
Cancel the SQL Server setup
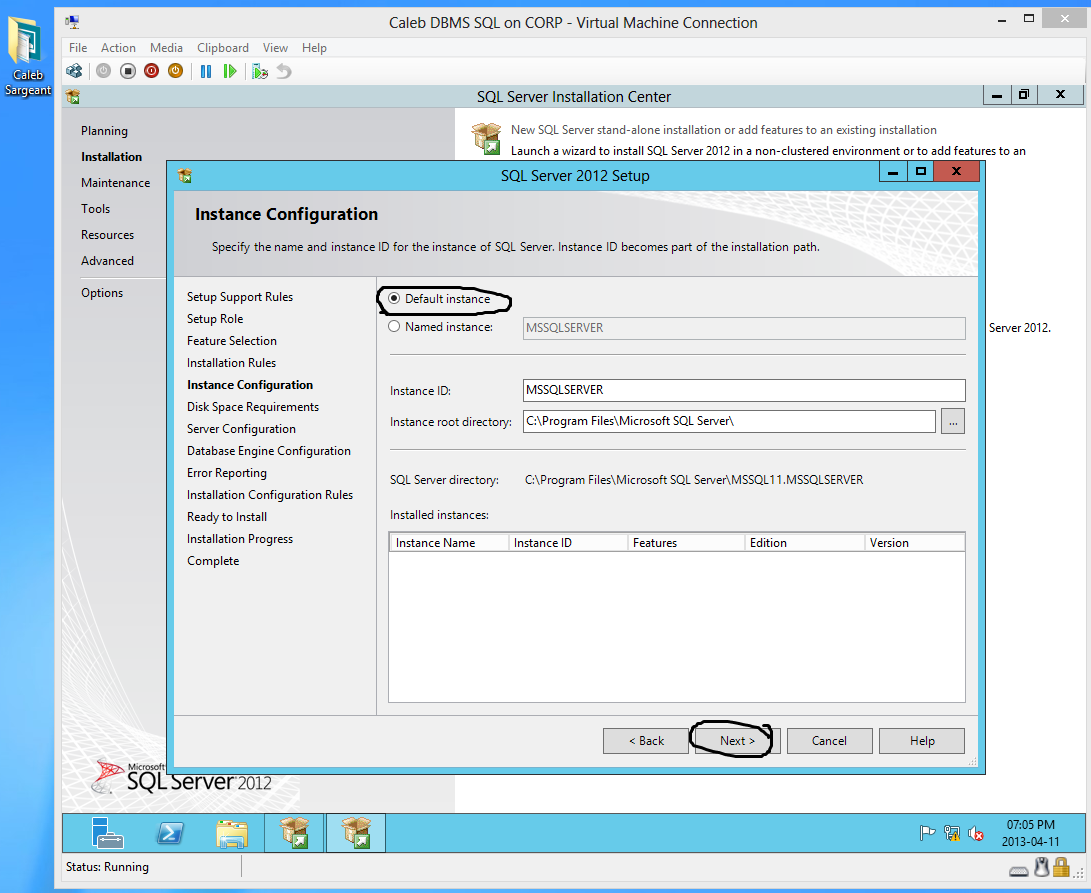829,741
